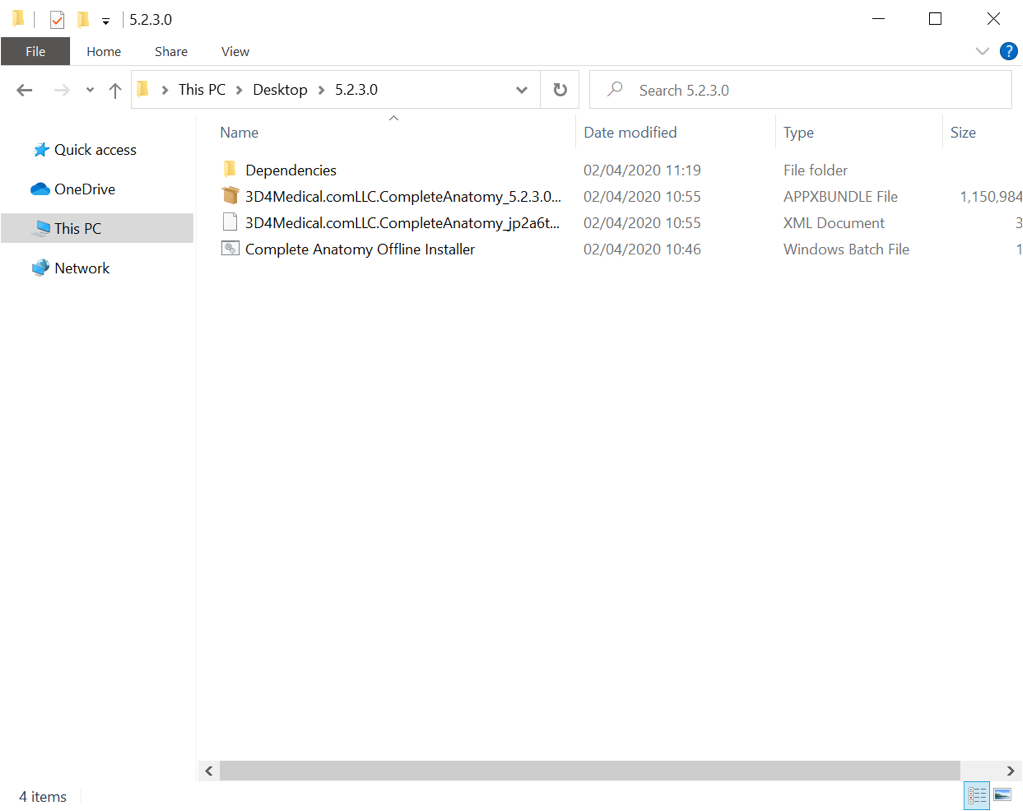Viewport: 1023px width, 811px height.
Task: Go up one folder level arrow
Action: point(115,90)
